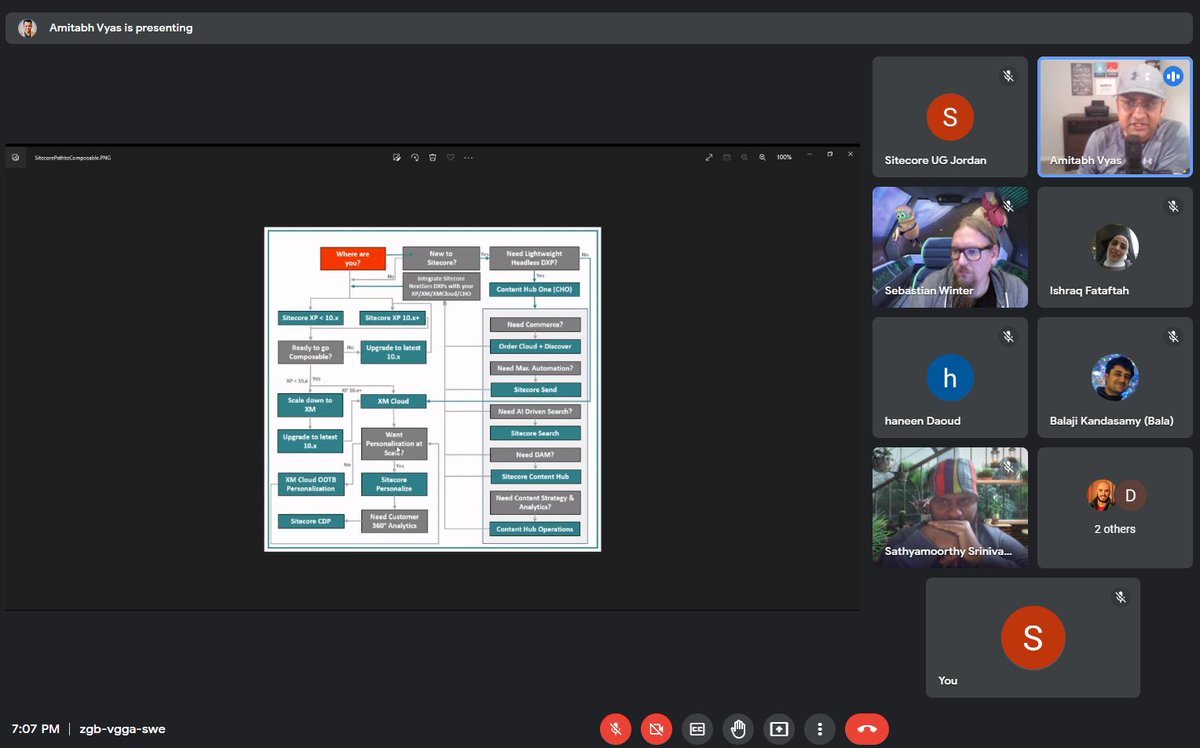This screenshot has height=748, width=1200.
Task: Toggle fullscreen view of the image
Action: 708,157
